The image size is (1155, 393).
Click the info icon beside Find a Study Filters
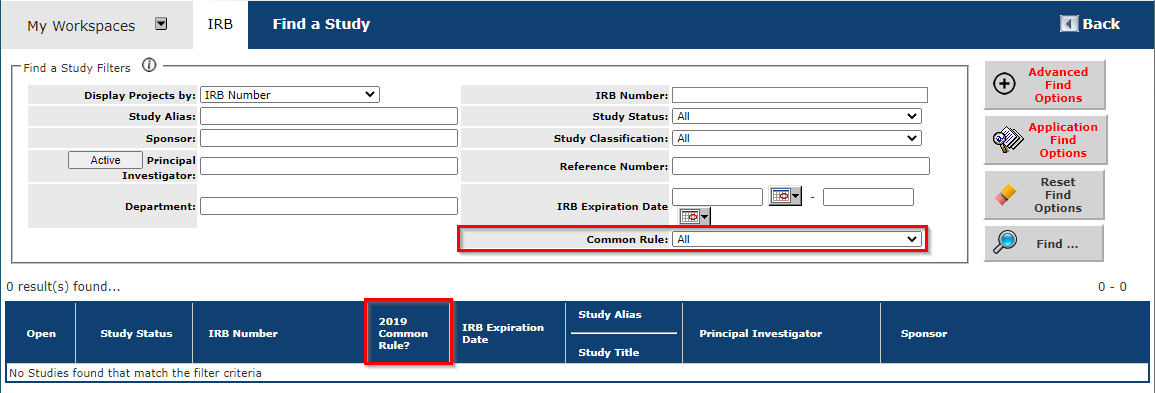point(149,66)
